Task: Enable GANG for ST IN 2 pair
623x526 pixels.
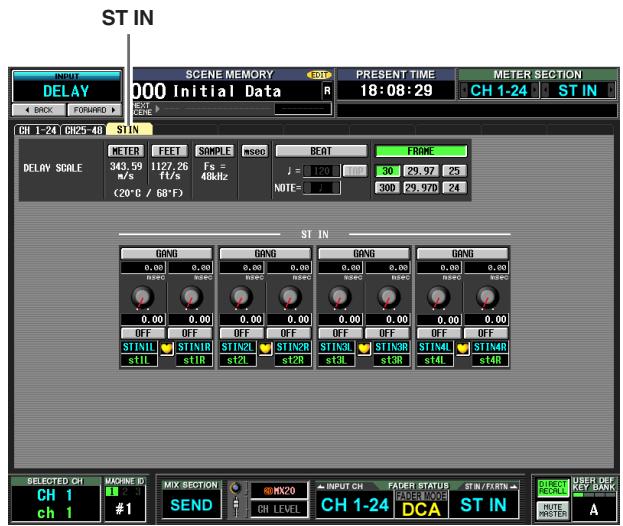Action: [265, 253]
